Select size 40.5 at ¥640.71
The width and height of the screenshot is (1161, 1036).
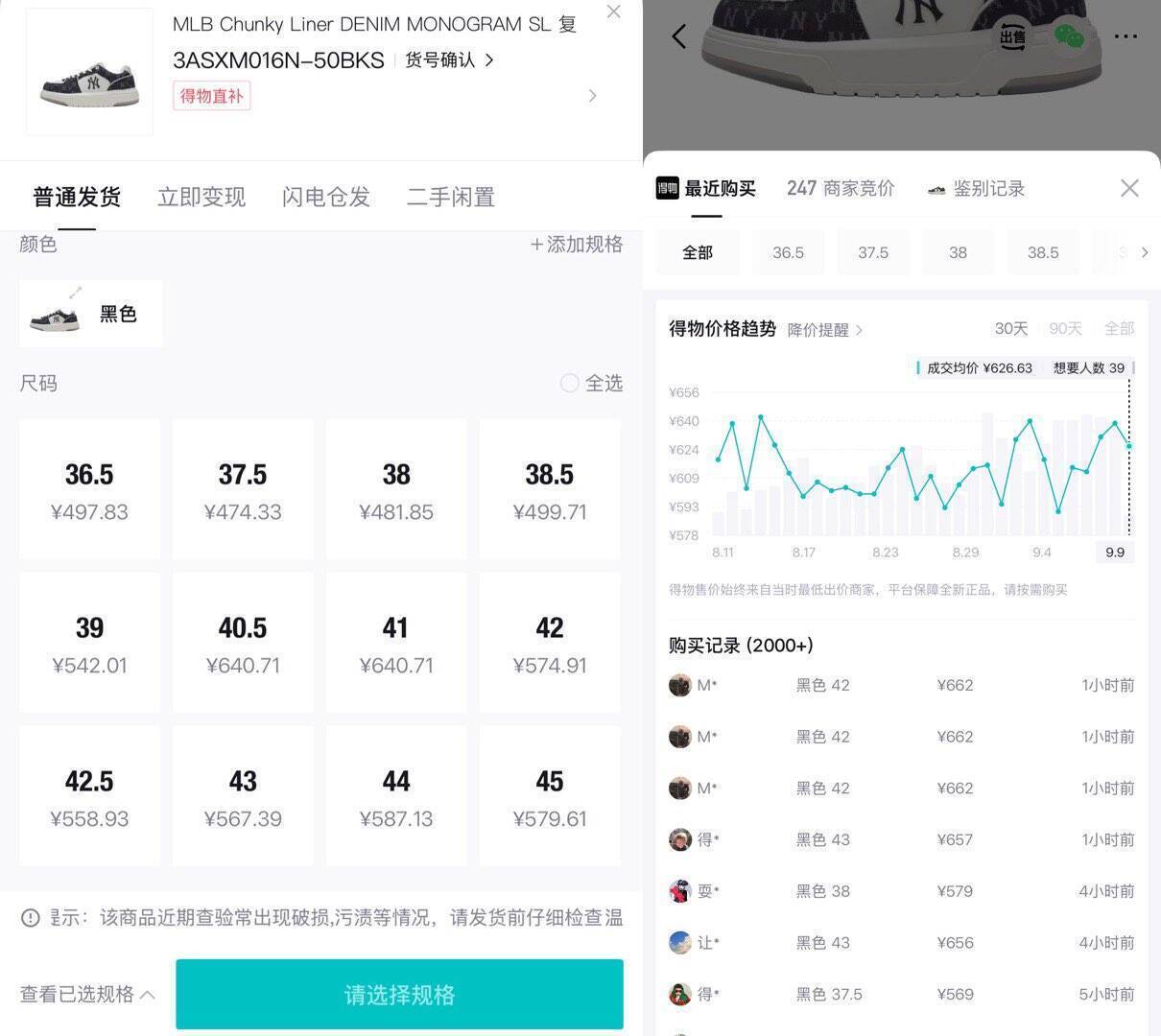click(243, 643)
